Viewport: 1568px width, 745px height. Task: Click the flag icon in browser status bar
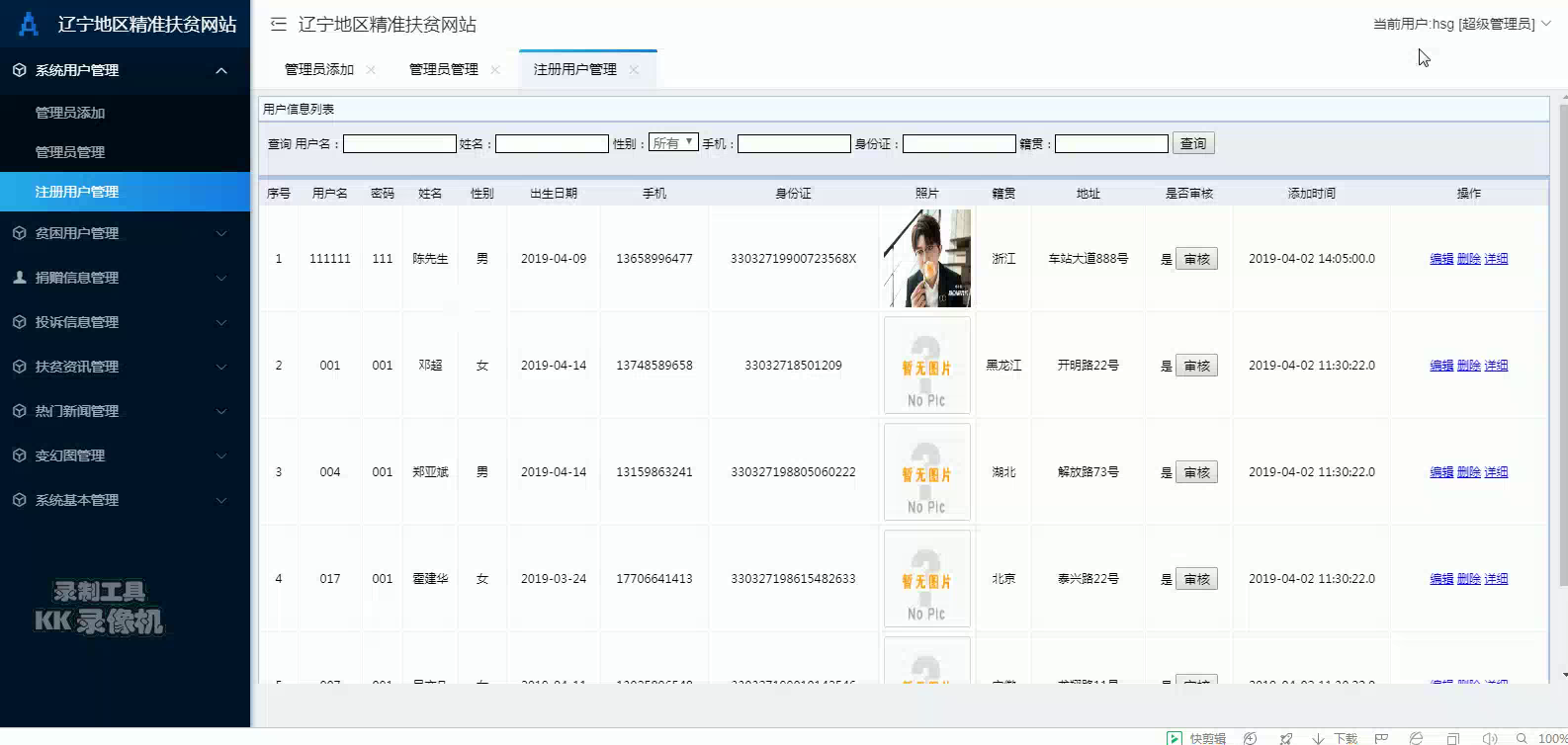click(1381, 738)
